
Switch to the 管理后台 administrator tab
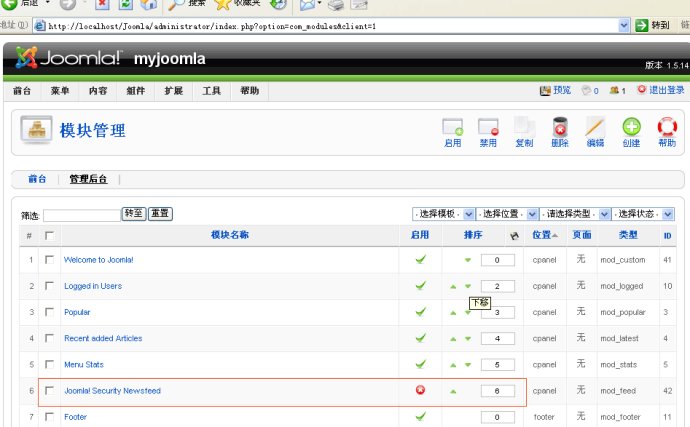click(88, 179)
